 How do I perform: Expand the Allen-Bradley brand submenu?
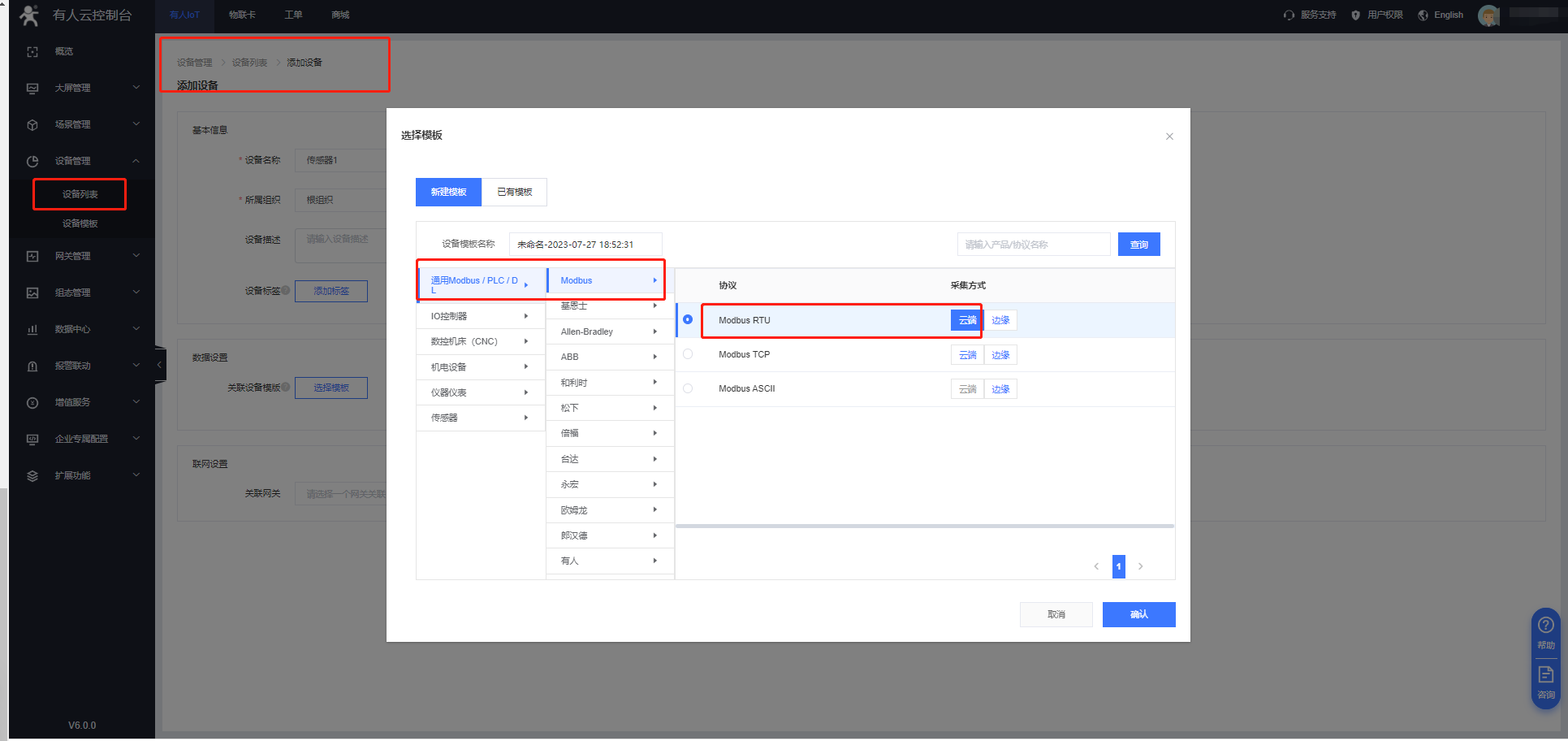click(x=609, y=331)
